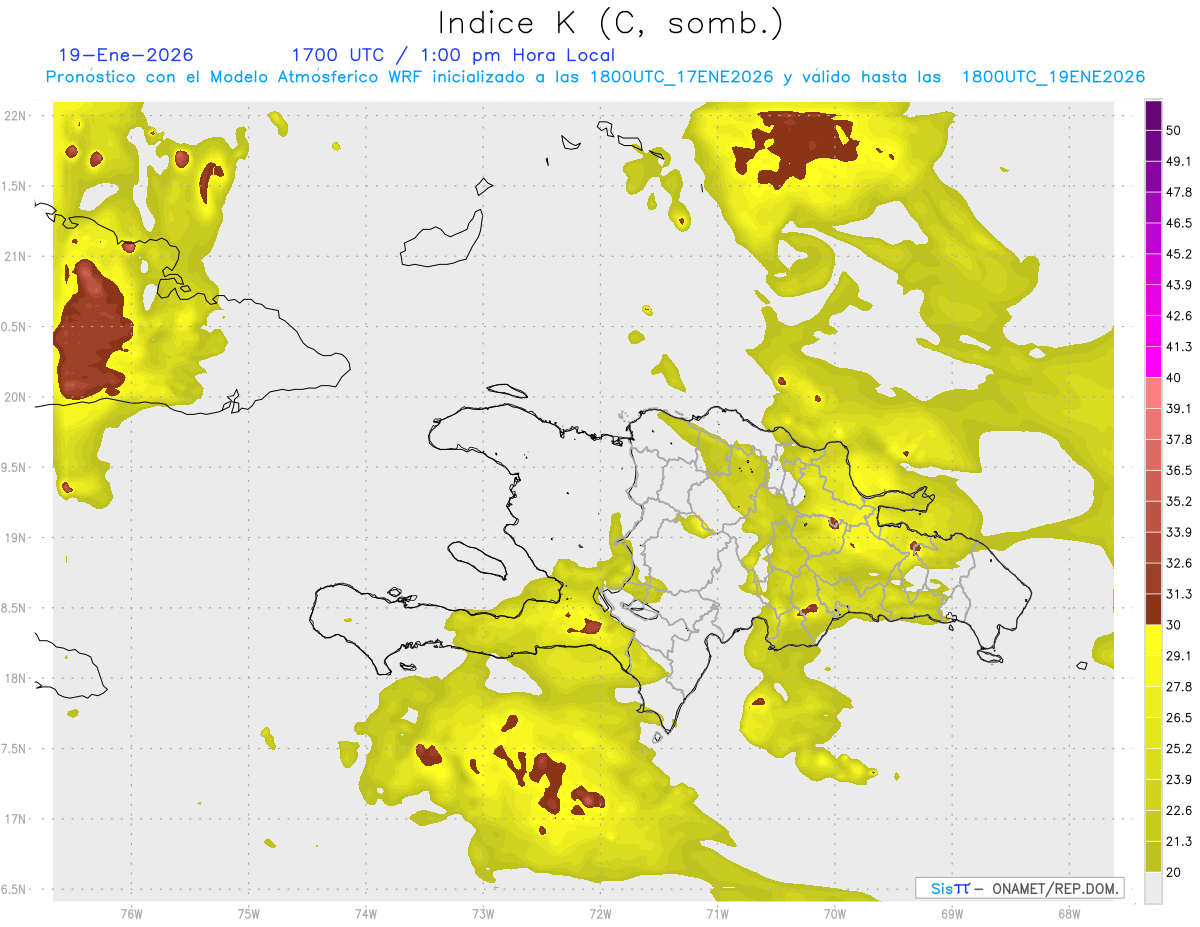Click the '22N' latitude label

(14, 115)
